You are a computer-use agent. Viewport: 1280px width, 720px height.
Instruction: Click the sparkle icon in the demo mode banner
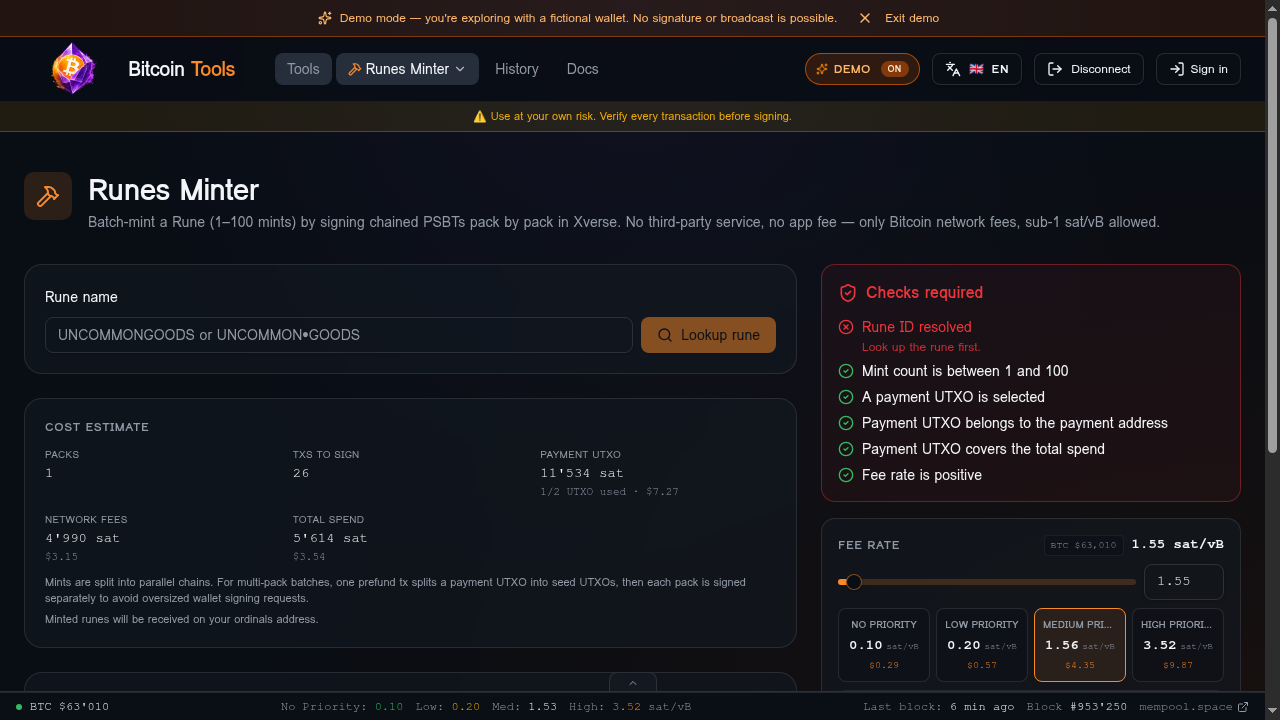[325, 18]
